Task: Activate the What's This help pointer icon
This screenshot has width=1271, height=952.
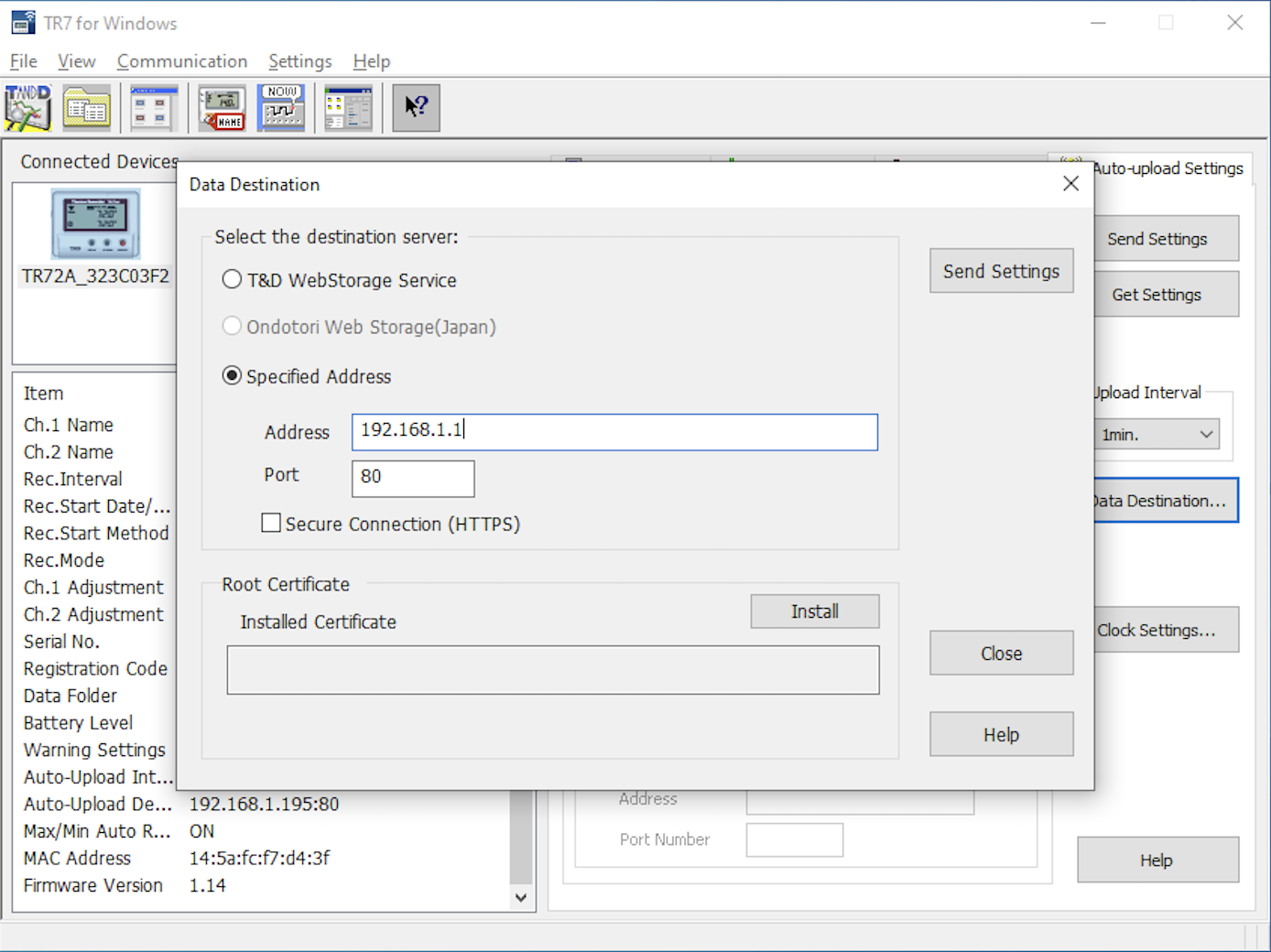Action: pyautogui.click(x=417, y=108)
